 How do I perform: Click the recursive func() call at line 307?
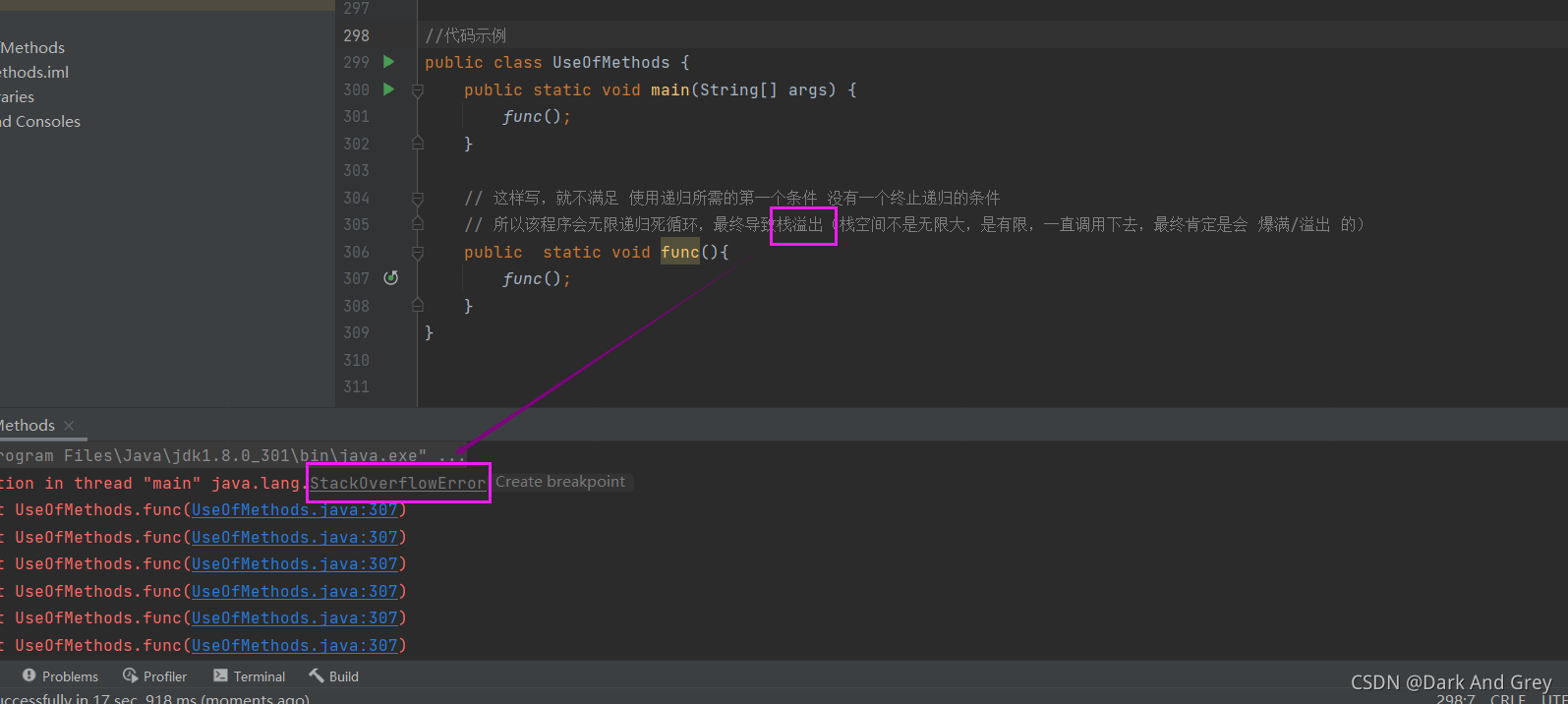537,279
